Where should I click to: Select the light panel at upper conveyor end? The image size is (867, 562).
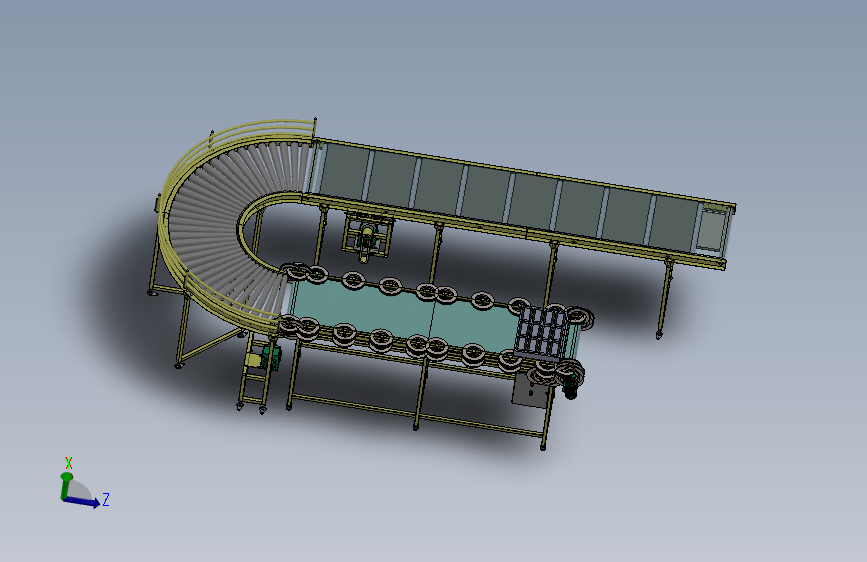[710, 229]
